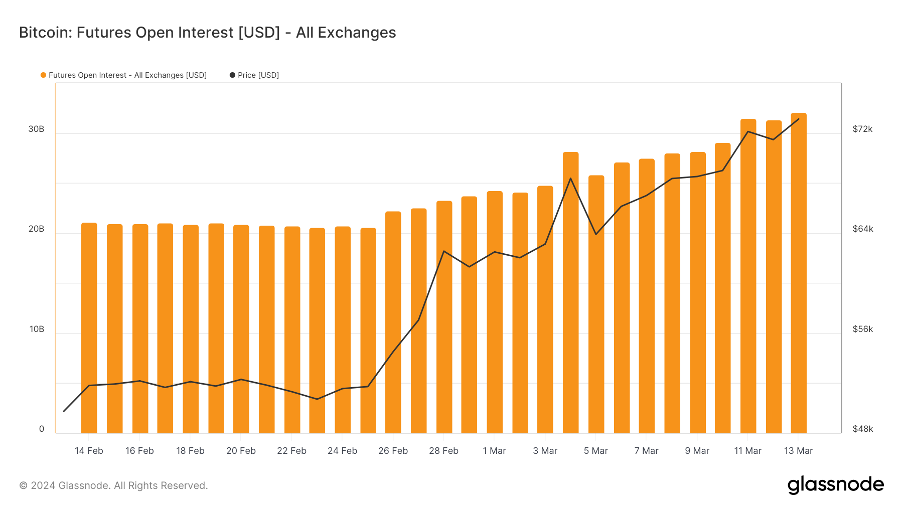Click the $72k price axis label
904x508 pixels.
pos(863,130)
